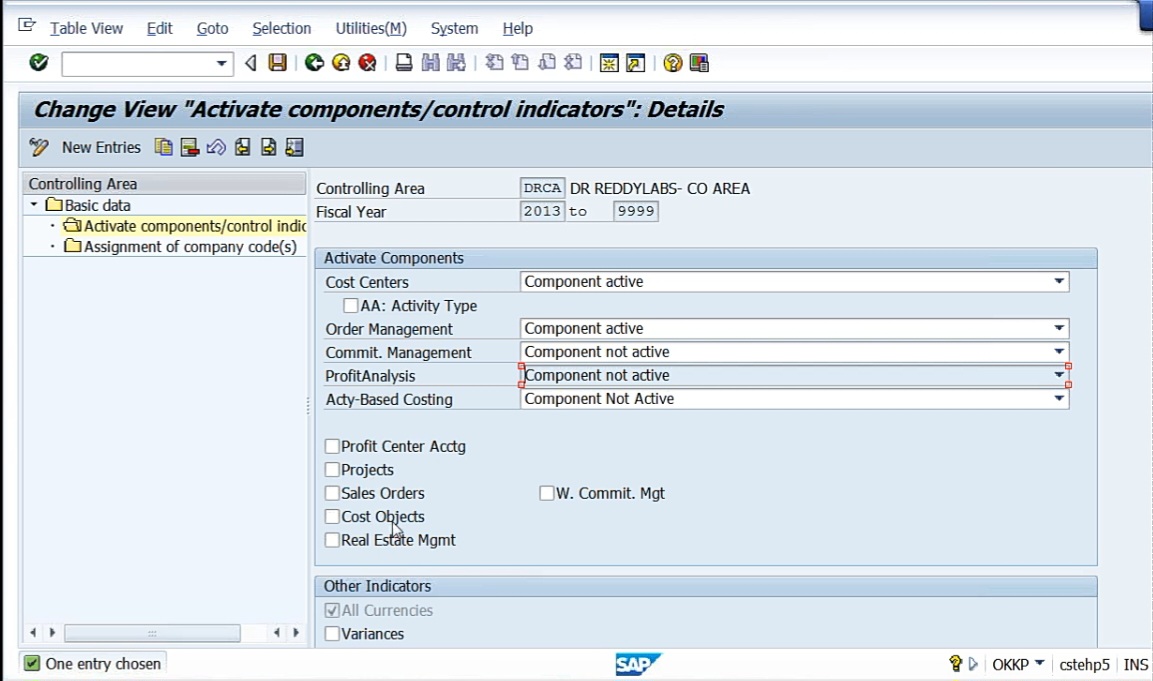
Task: Click the green Back arrow icon
Action: pos(315,63)
